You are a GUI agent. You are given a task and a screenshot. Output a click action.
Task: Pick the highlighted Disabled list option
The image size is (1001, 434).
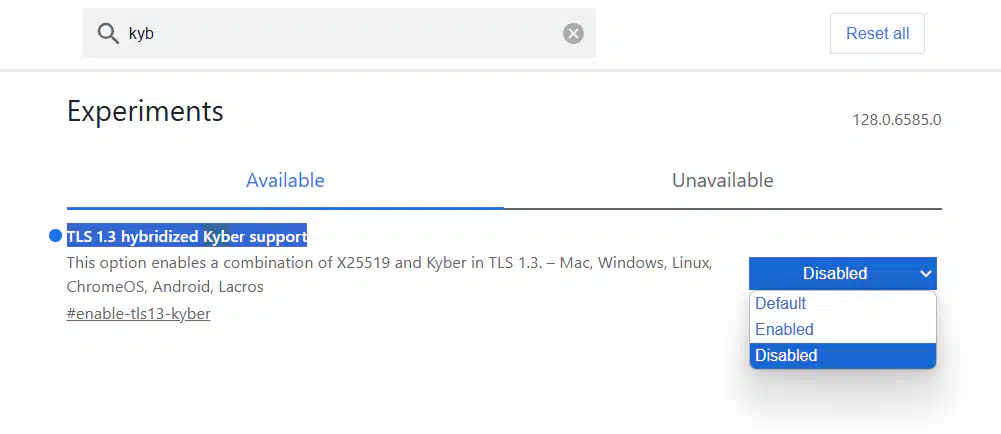click(x=786, y=355)
